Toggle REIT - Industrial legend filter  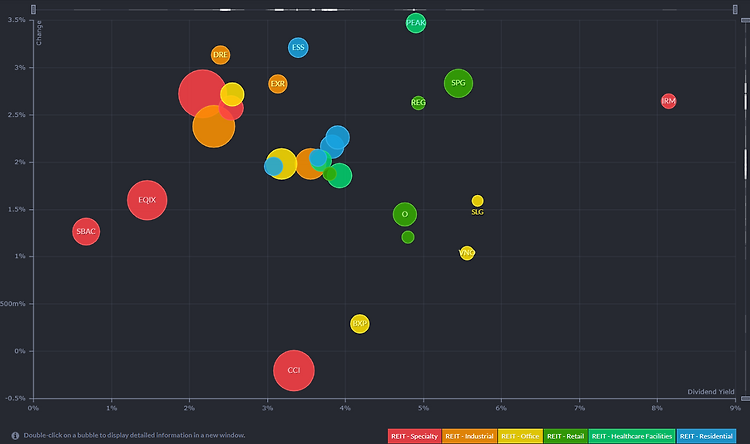(469, 436)
